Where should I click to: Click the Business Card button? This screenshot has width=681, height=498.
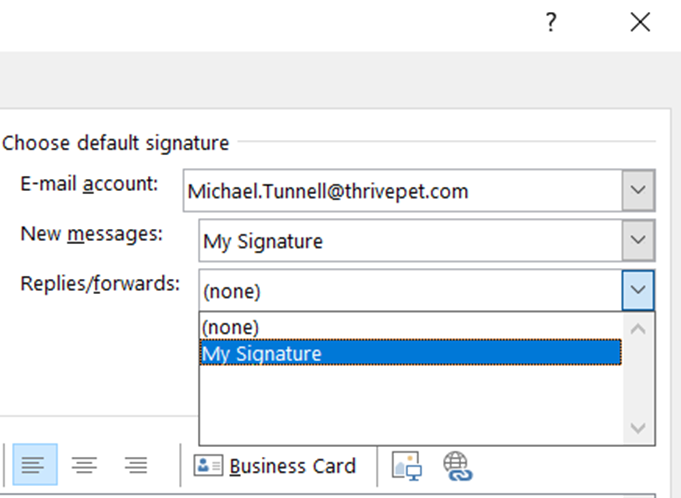[275, 466]
